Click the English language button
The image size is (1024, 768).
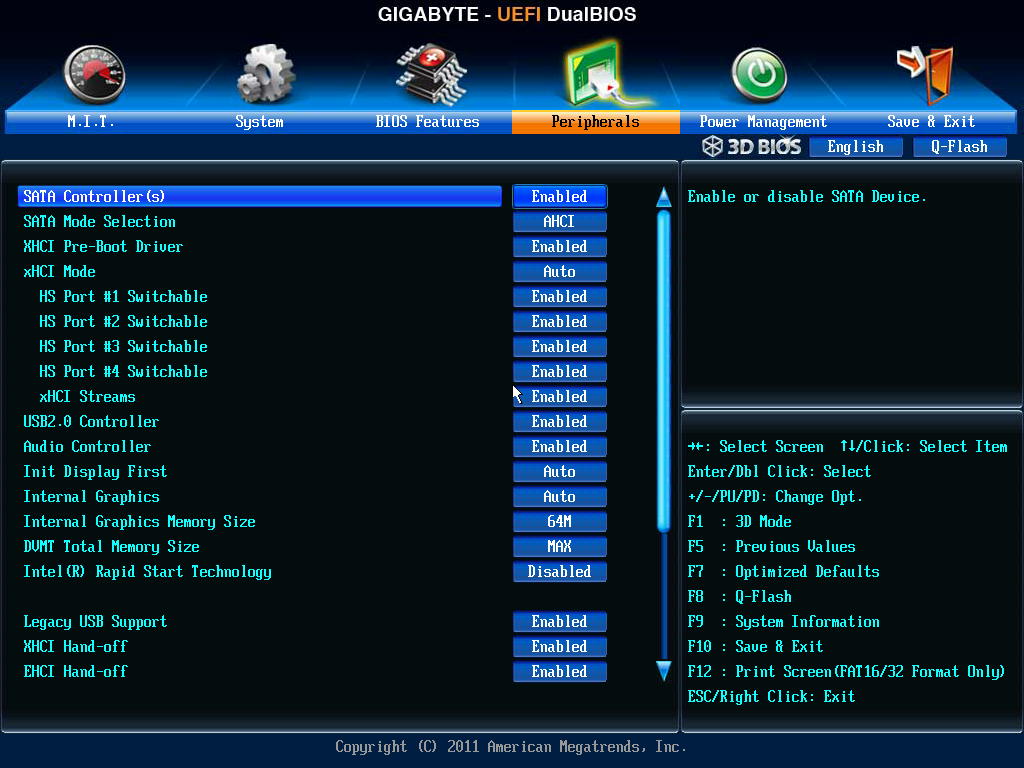pos(856,147)
